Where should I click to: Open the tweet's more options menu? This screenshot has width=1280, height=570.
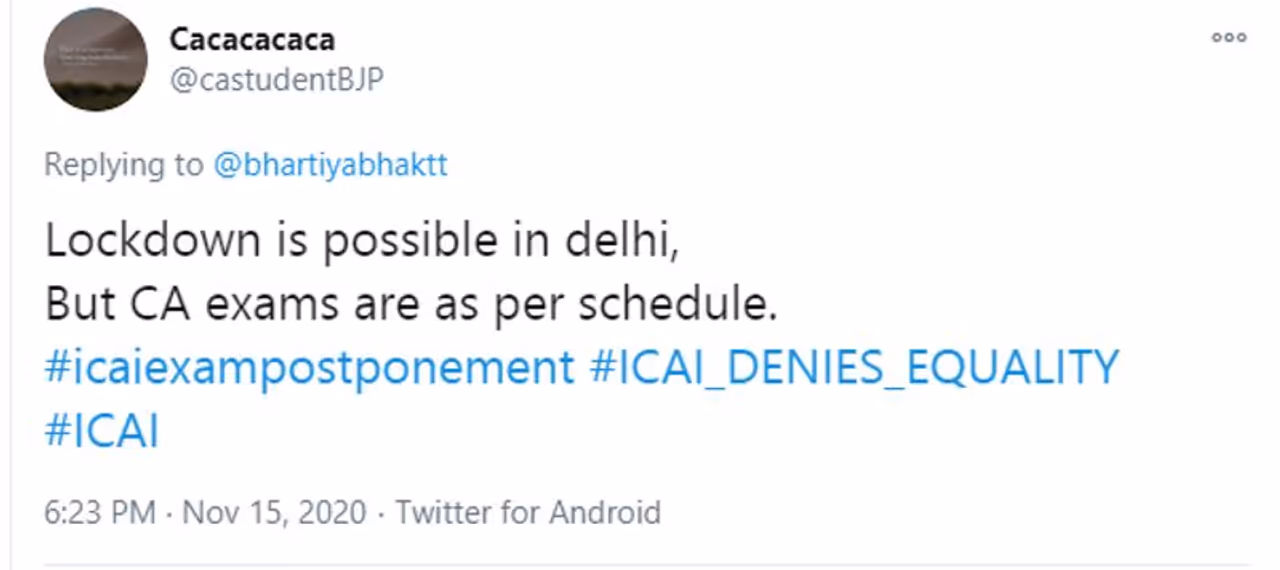pyautogui.click(x=1228, y=38)
